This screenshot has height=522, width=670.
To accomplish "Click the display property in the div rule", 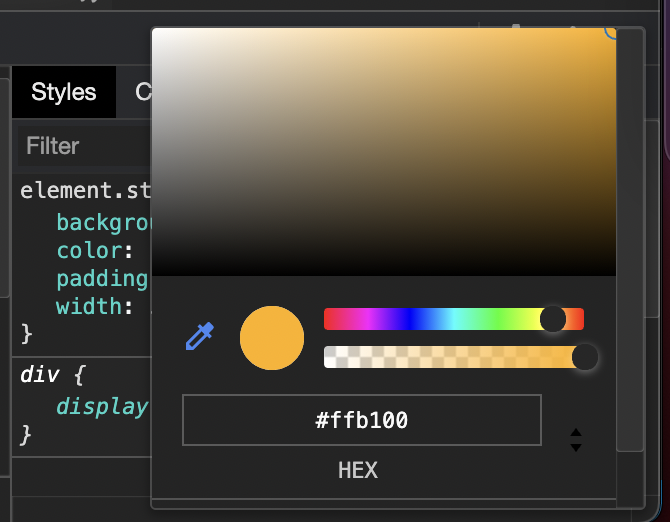I will 102,407.
